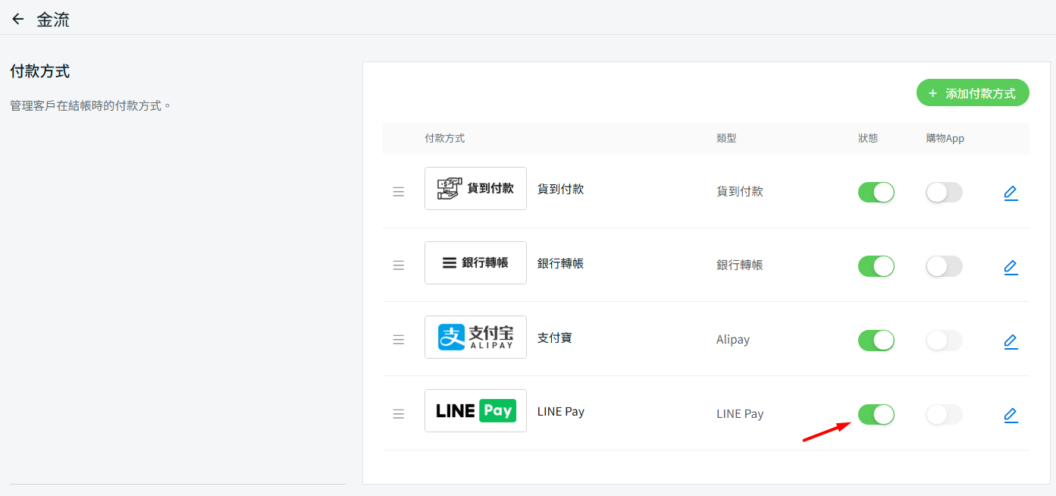The image size is (1056, 496).
Task: Turn on 購物App switch for 銀行轉帳
Action: [x=944, y=266]
